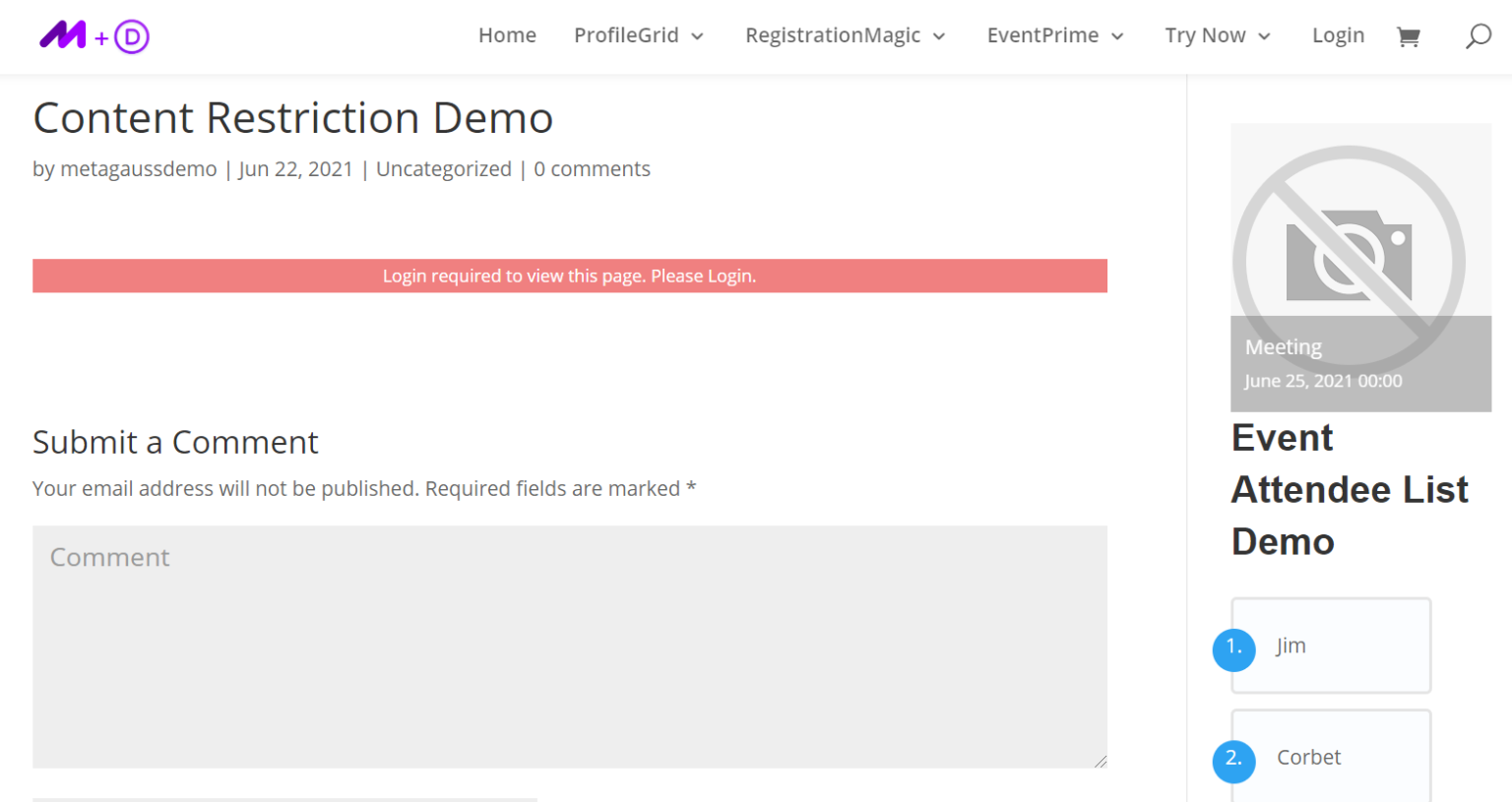Click the M+D site logo

[x=94, y=34]
